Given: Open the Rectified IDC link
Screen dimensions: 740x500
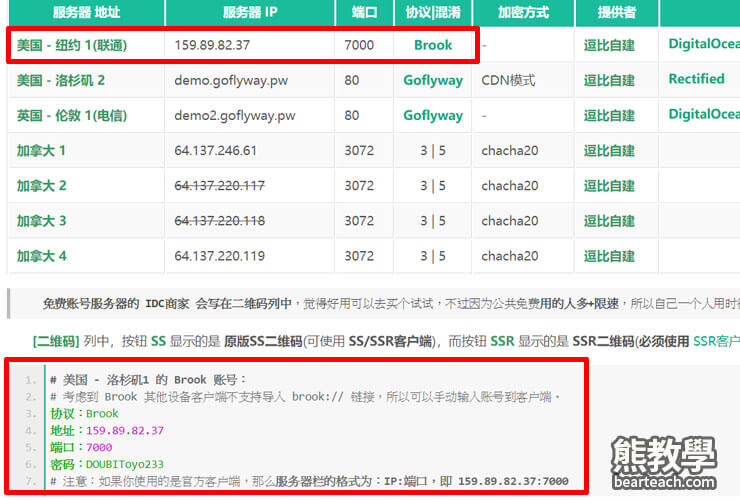Looking at the screenshot, I should tap(697, 79).
